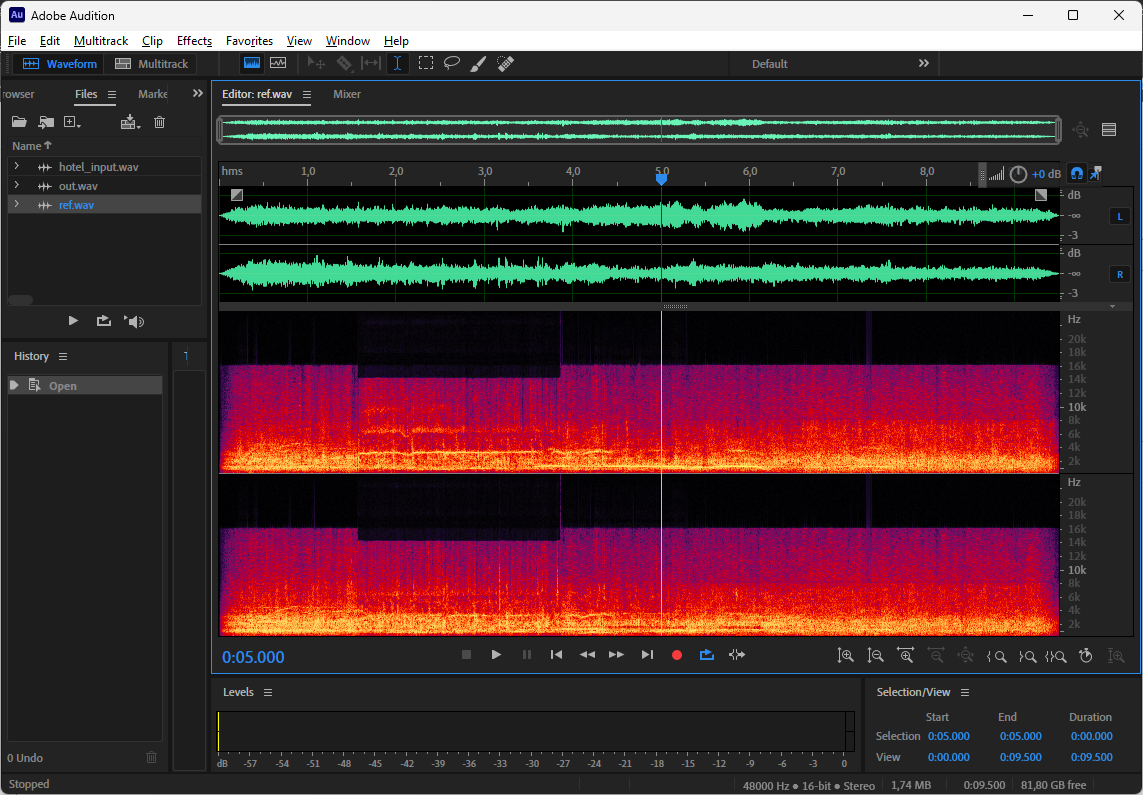The height and width of the screenshot is (795, 1143).
Task: Open the Files panel menu
Action: [112, 94]
